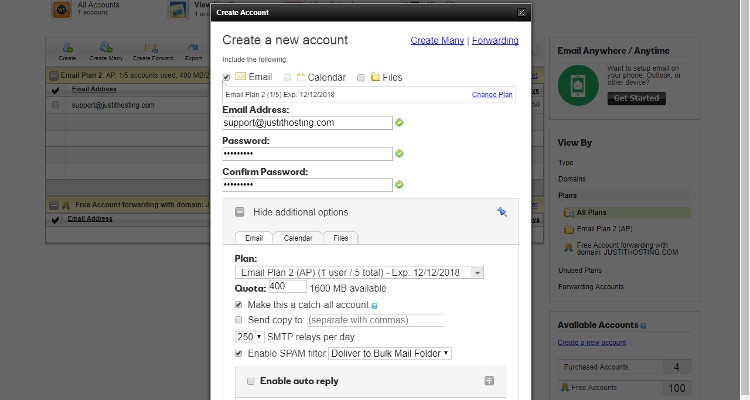Expand the Enable auto reply panel

coord(489,381)
